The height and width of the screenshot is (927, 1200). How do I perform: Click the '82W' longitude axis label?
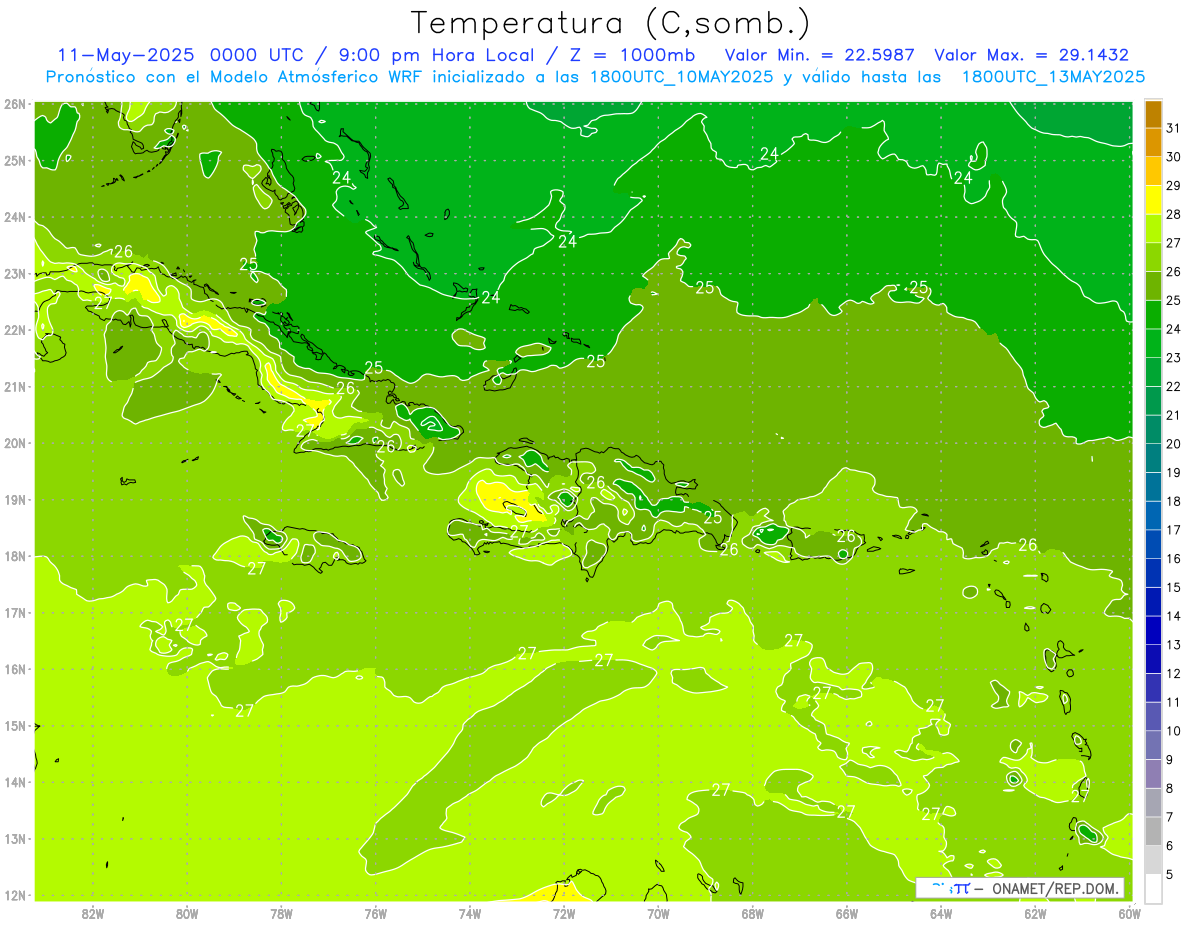pyautogui.click(x=92, y=913)
